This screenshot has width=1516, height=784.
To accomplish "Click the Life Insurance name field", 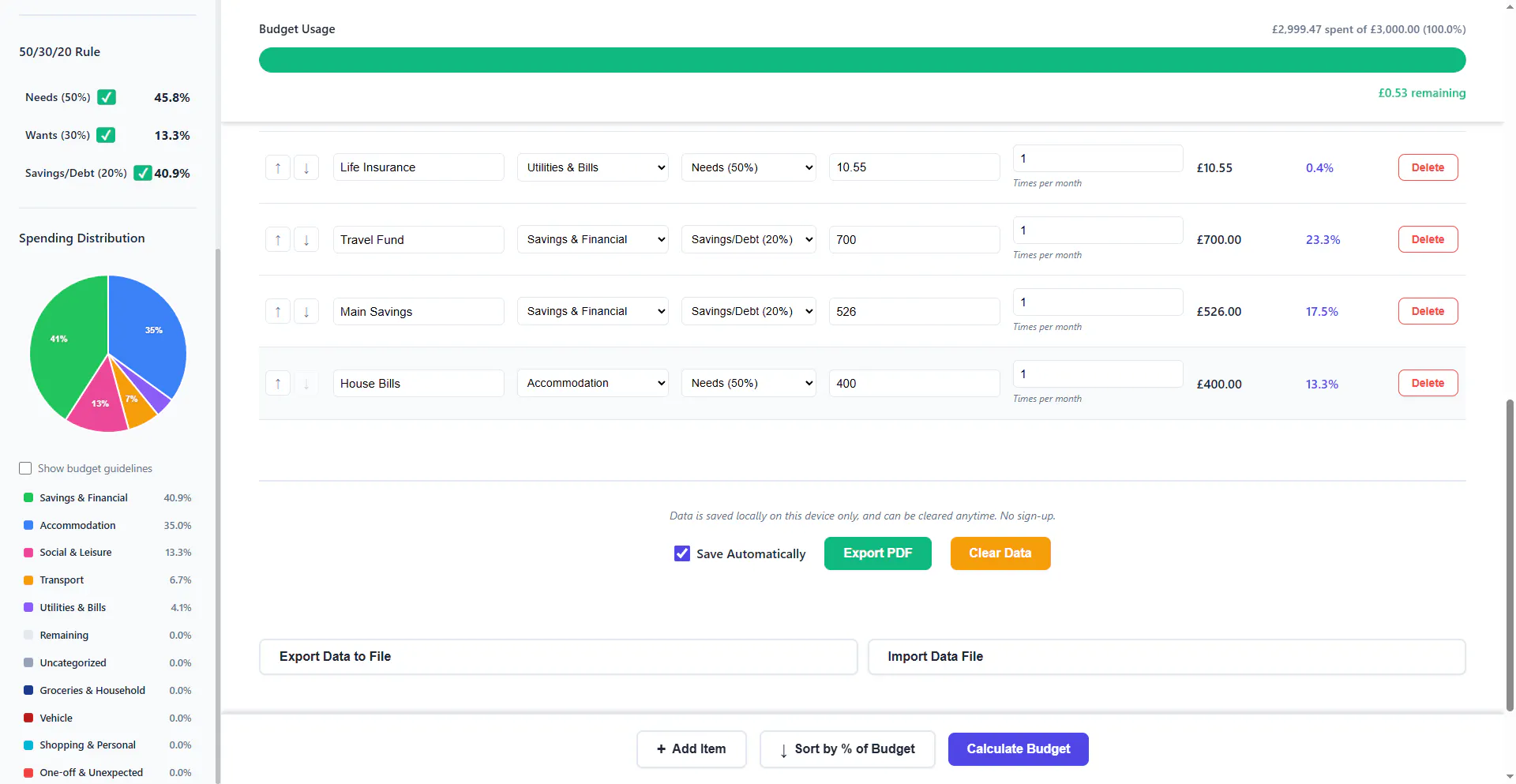I will click(418, 167).
